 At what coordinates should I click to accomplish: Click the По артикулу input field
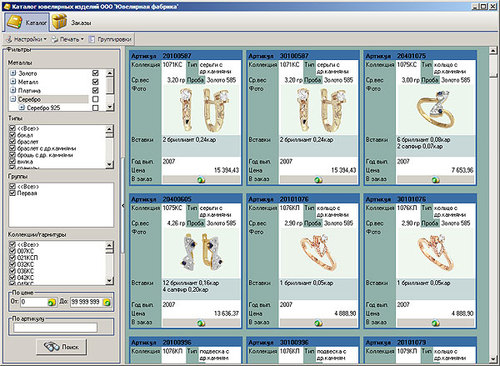point(55,327)
